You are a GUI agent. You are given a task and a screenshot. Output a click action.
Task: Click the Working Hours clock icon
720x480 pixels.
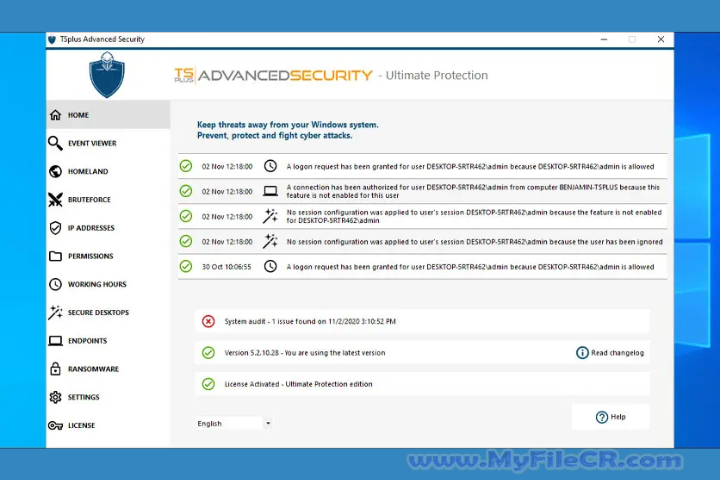coord(55,284)
